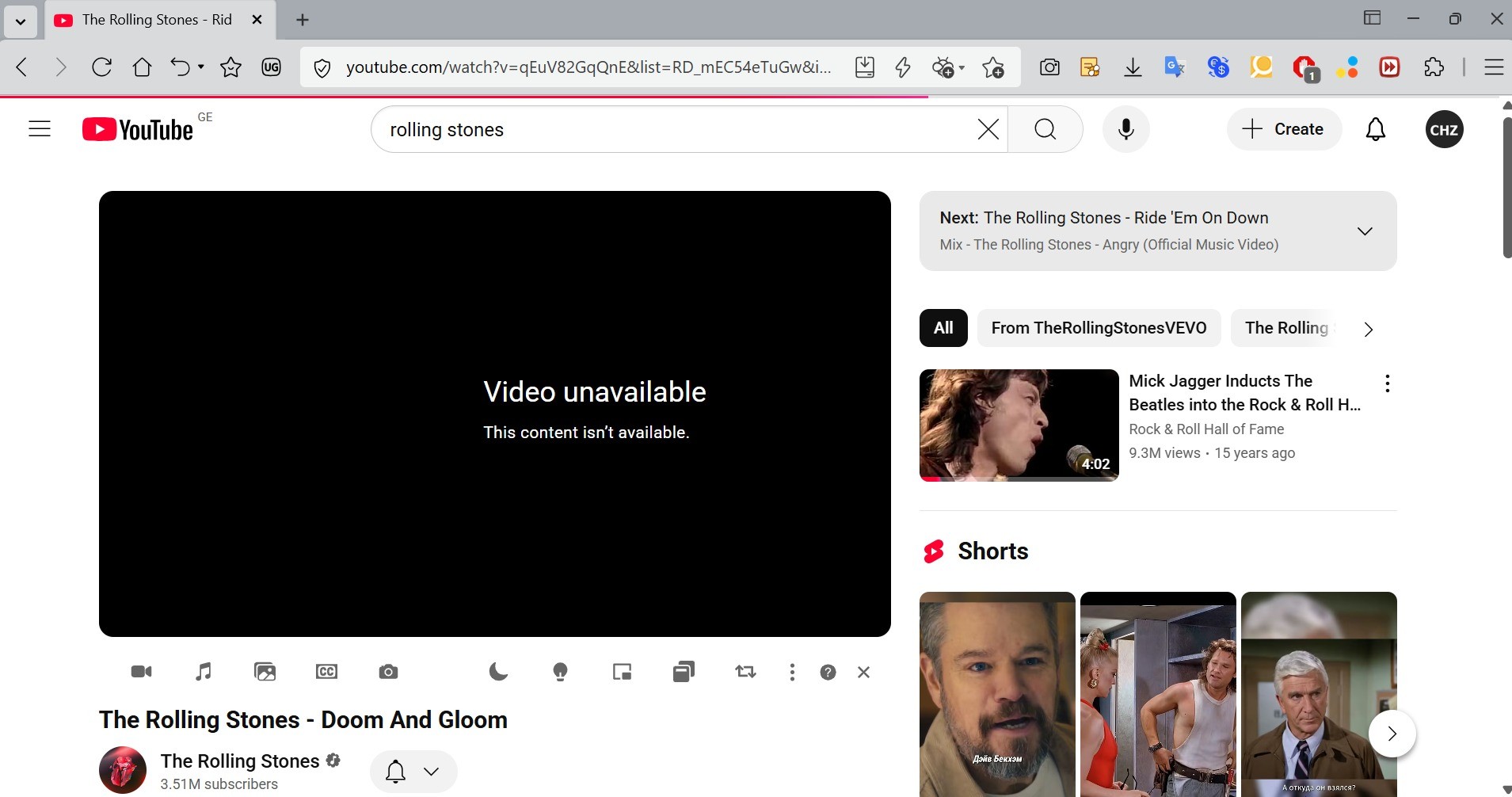
Task: Take a video screenshot with the camera icon
Action: [x=388, y=672]
